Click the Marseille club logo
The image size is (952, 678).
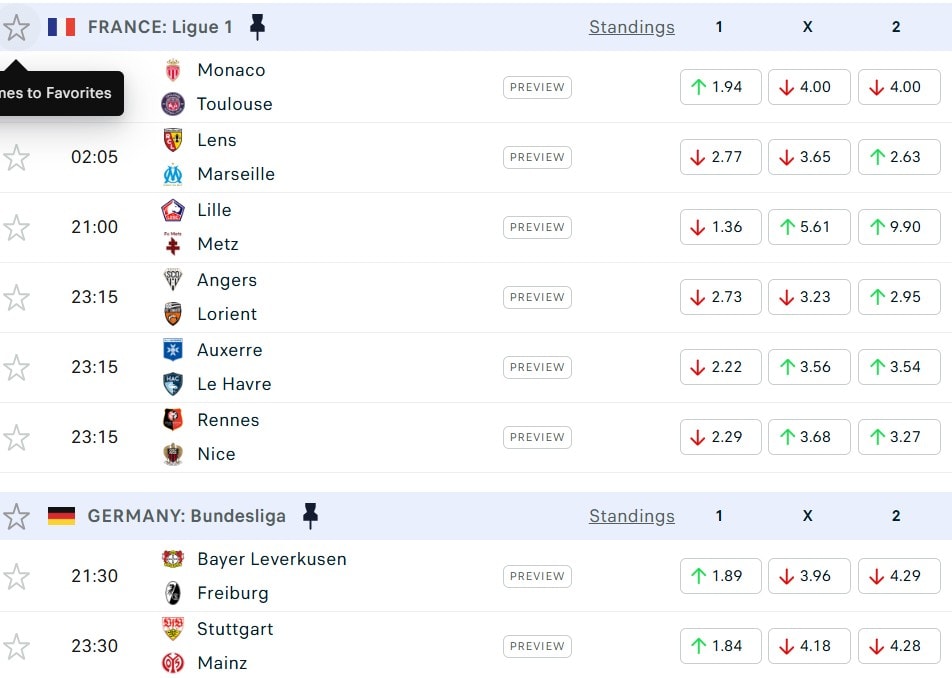click(173, 174)
